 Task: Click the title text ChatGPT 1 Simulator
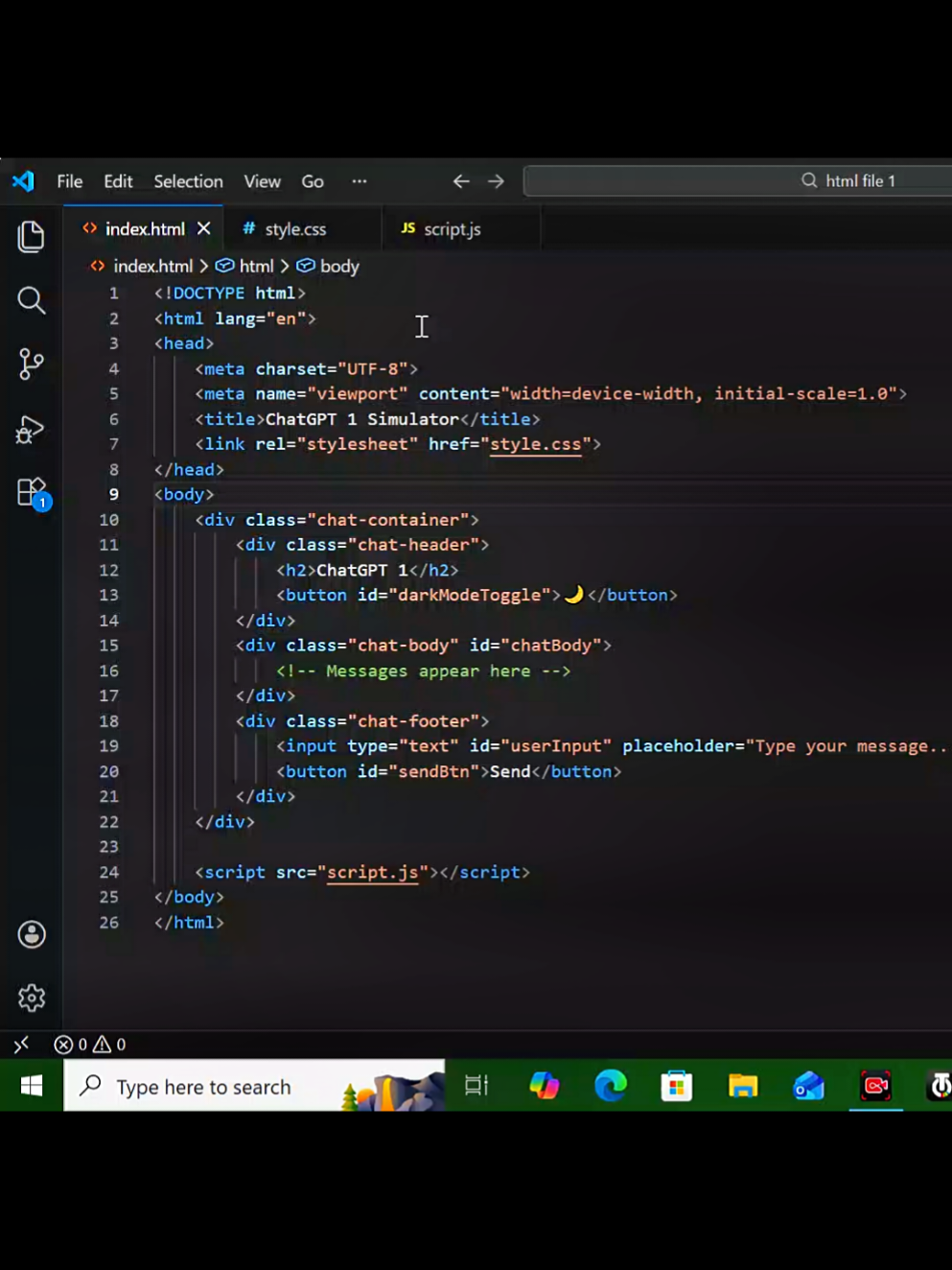361,419
